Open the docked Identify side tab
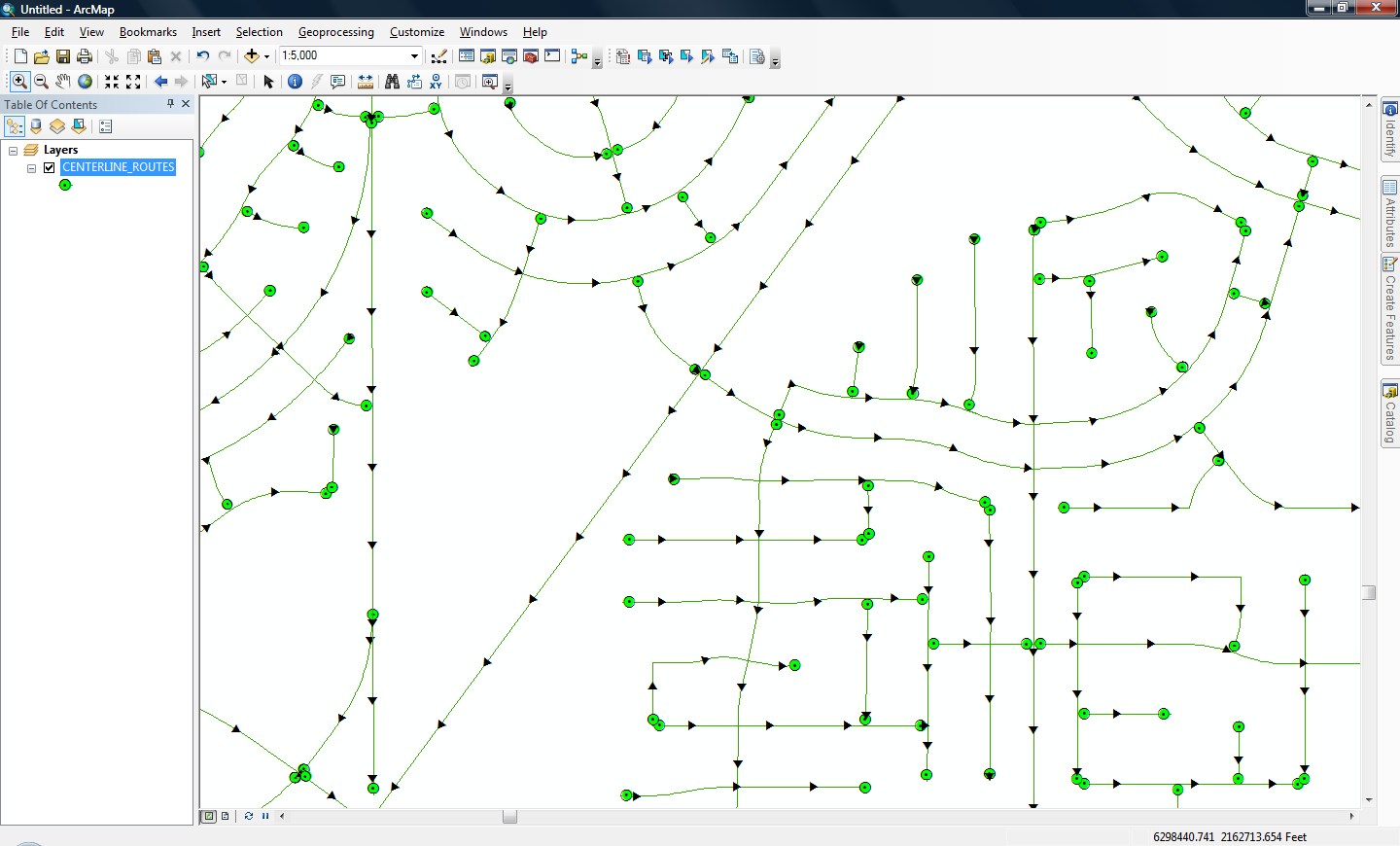 pyautogui.click(x=1390, y=131)
